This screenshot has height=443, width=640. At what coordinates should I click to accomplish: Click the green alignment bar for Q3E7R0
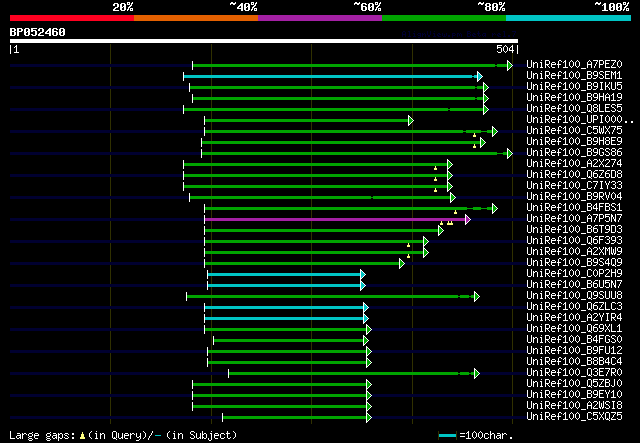tap(354, 374)
